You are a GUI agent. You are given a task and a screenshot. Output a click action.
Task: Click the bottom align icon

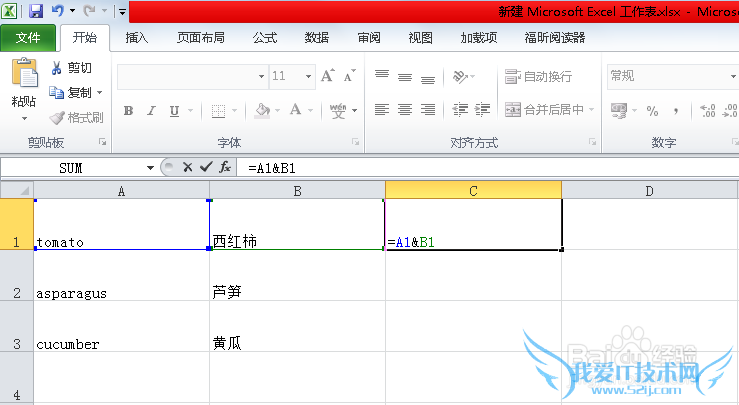(x=428, y=78)
